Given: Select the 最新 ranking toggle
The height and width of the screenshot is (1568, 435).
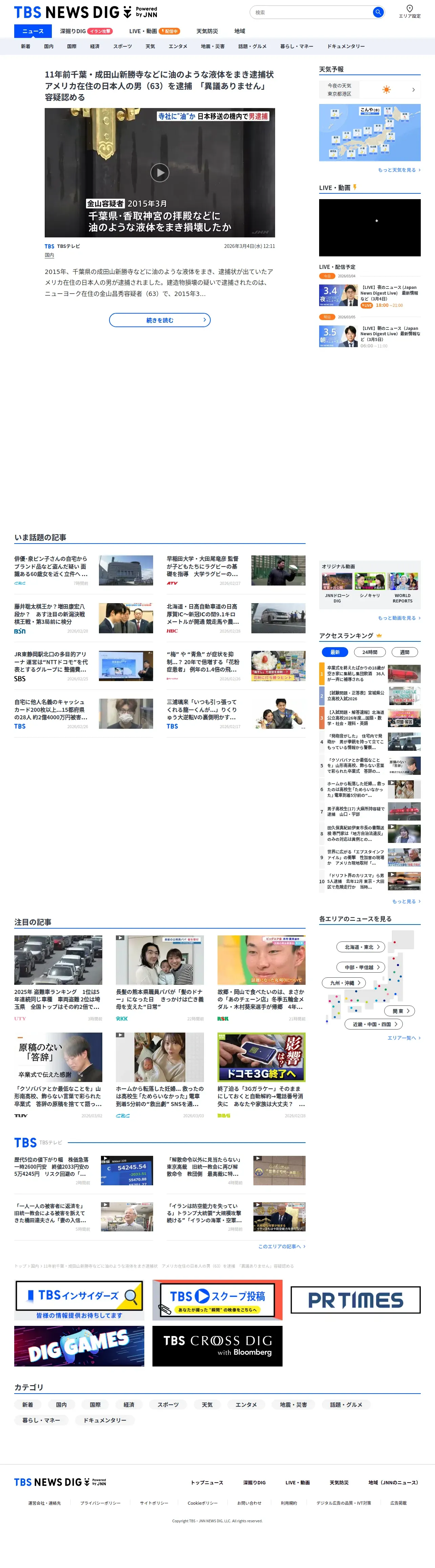Looking at the screenshot, I should pos(335,652).
